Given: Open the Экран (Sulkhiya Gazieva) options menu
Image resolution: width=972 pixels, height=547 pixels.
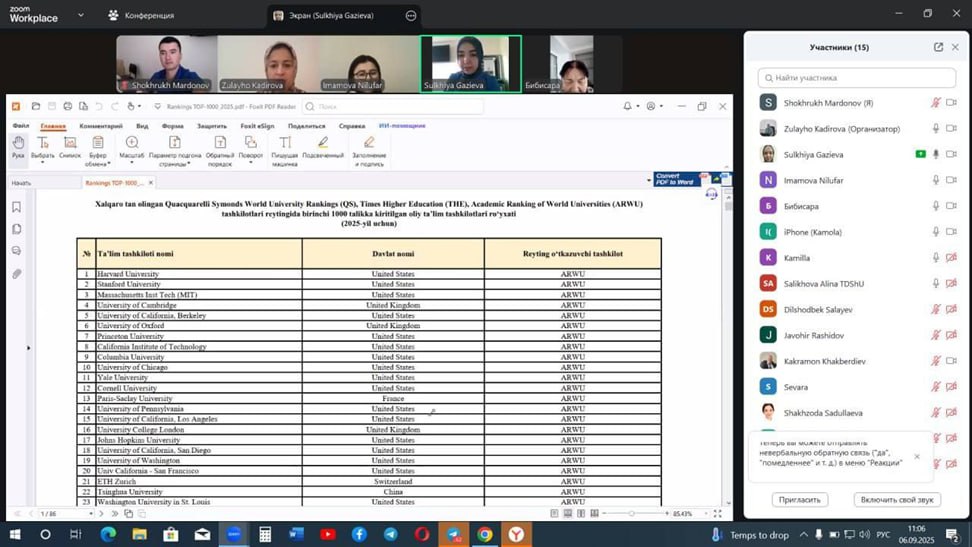Looking at the screenshot, I should (x=411, y=16).
